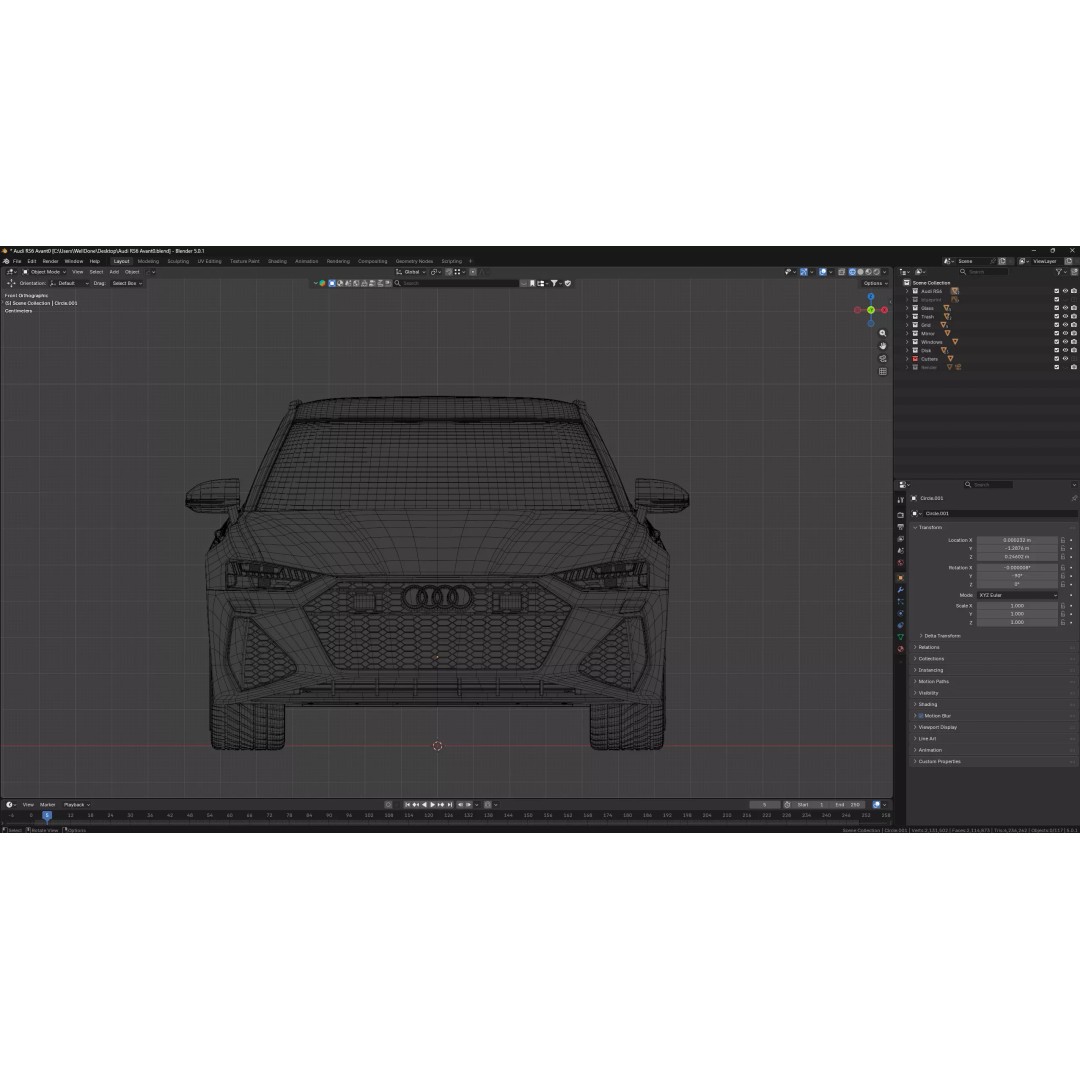Hide the Windows collection in viewport
Image resolution: width=1080 pixels, height=1080 pixels.
point(1065,342)
